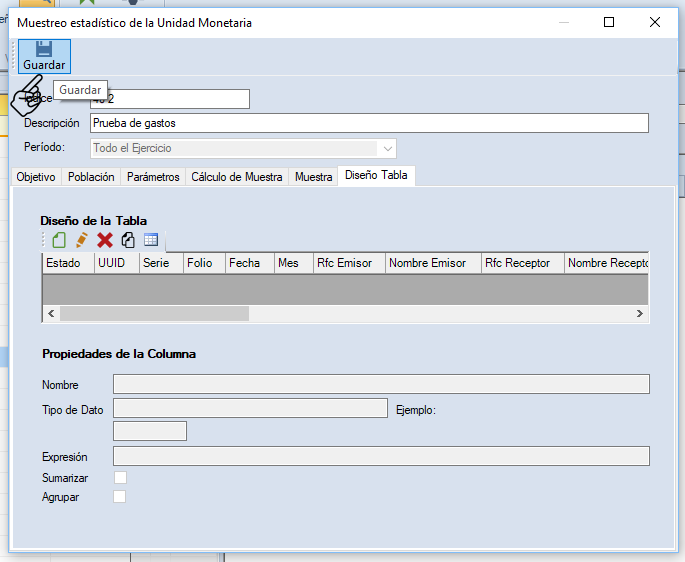Screen dimensions: 685x562
Task: Edit the column using the pencil icon
Action: click(x=82, y=240)
